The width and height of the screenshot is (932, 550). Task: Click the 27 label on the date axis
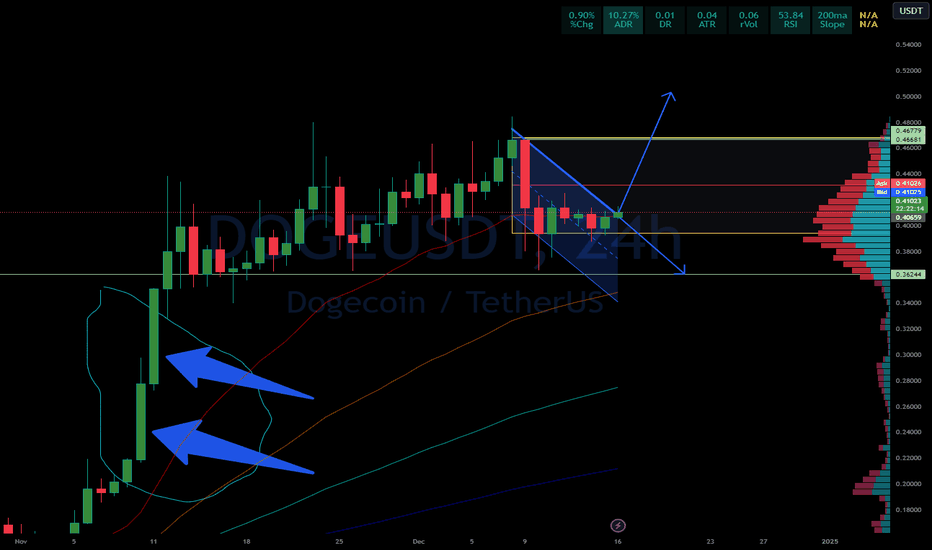point(763,542)
